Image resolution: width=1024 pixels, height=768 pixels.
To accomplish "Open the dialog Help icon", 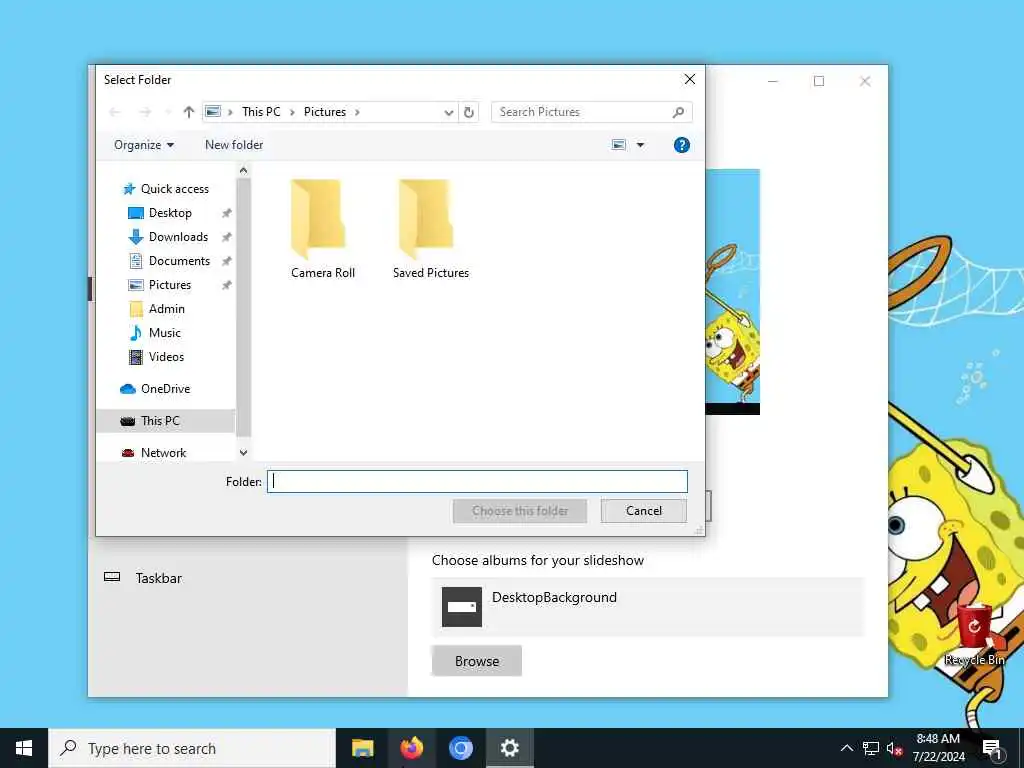I will click(681, 145).
